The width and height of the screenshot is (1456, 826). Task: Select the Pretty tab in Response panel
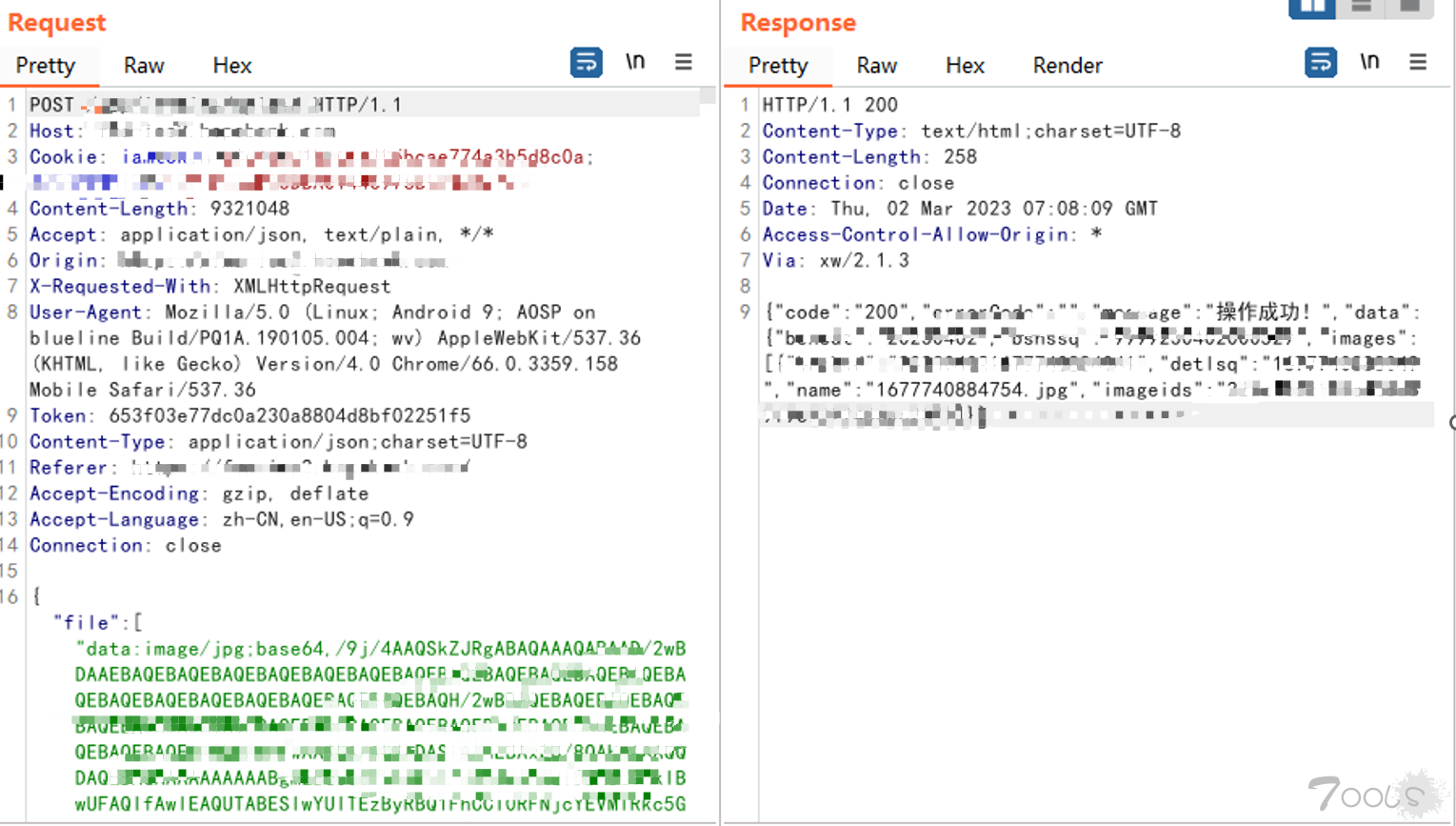778,66
